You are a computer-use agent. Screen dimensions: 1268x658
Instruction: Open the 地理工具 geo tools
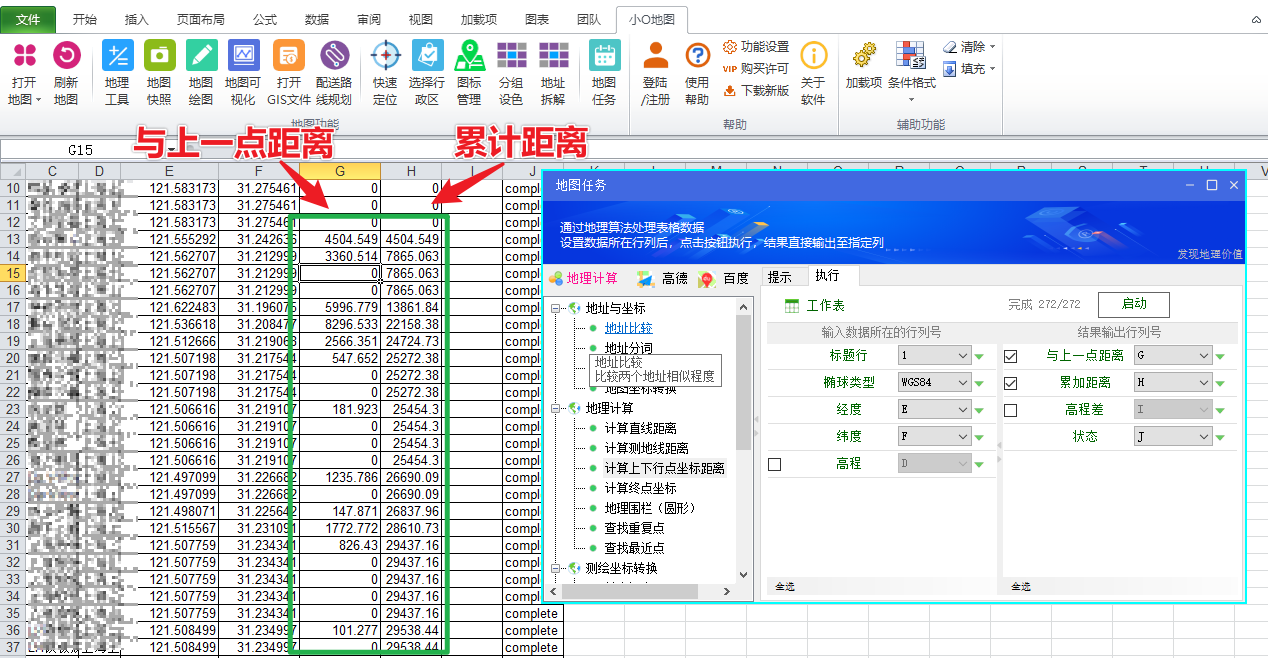point(117,73)
